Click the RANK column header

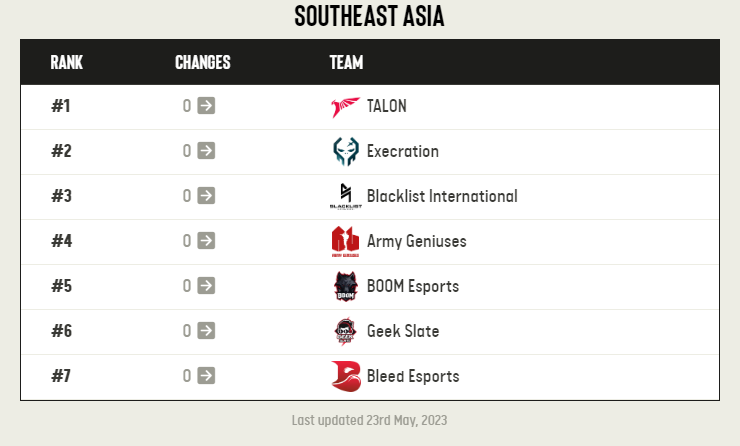[x=67, y=62]
